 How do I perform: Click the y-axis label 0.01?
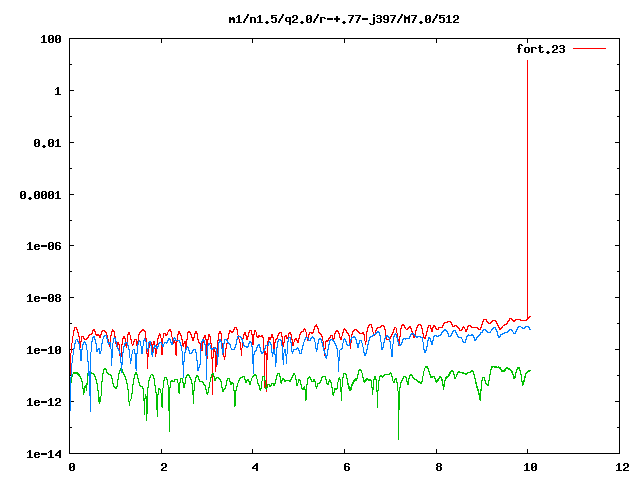(x=47, y=143)
